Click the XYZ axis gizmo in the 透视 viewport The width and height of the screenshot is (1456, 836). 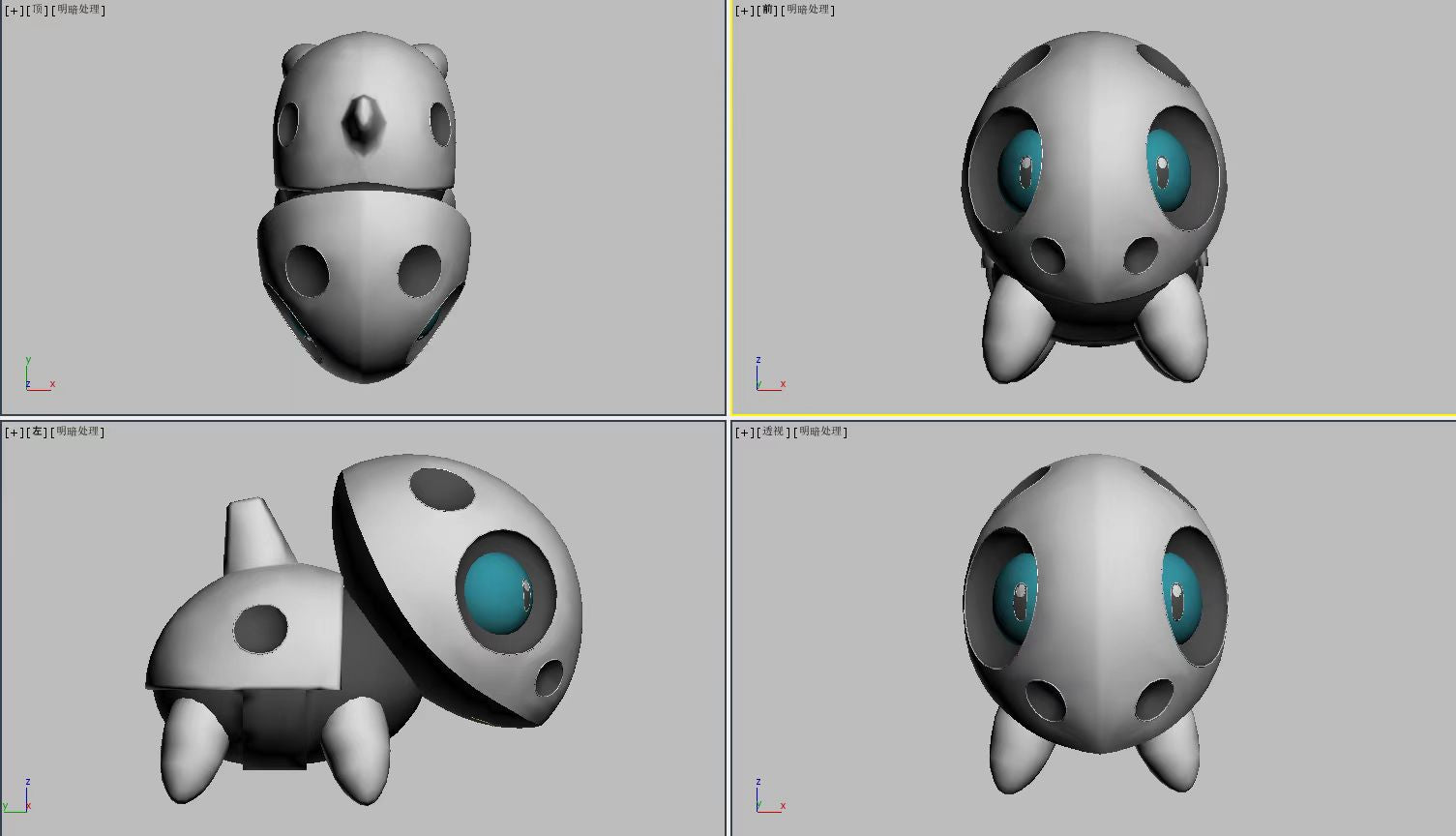click(x=766, y=798)
